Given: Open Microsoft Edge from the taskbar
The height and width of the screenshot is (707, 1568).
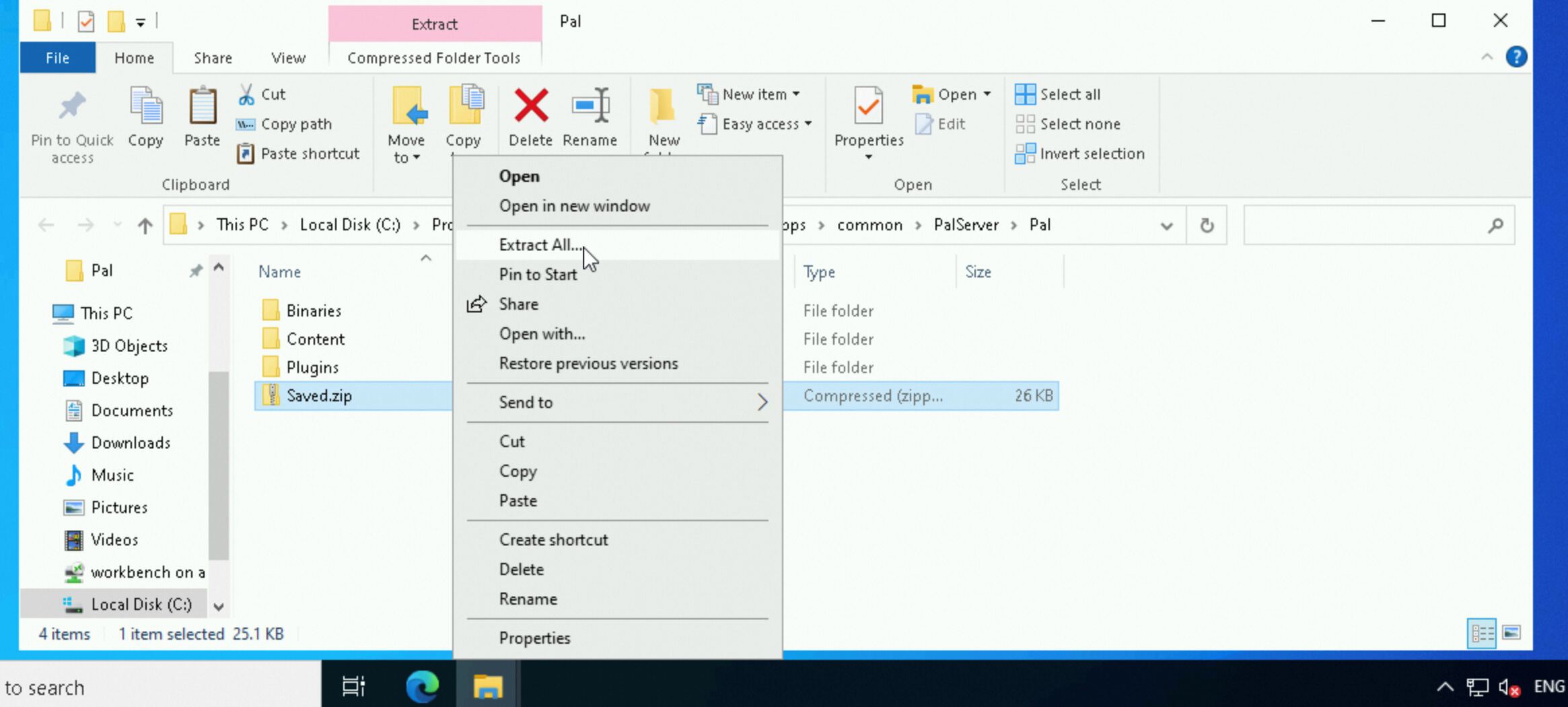Looking at the screenshot, I should (422, 686).
